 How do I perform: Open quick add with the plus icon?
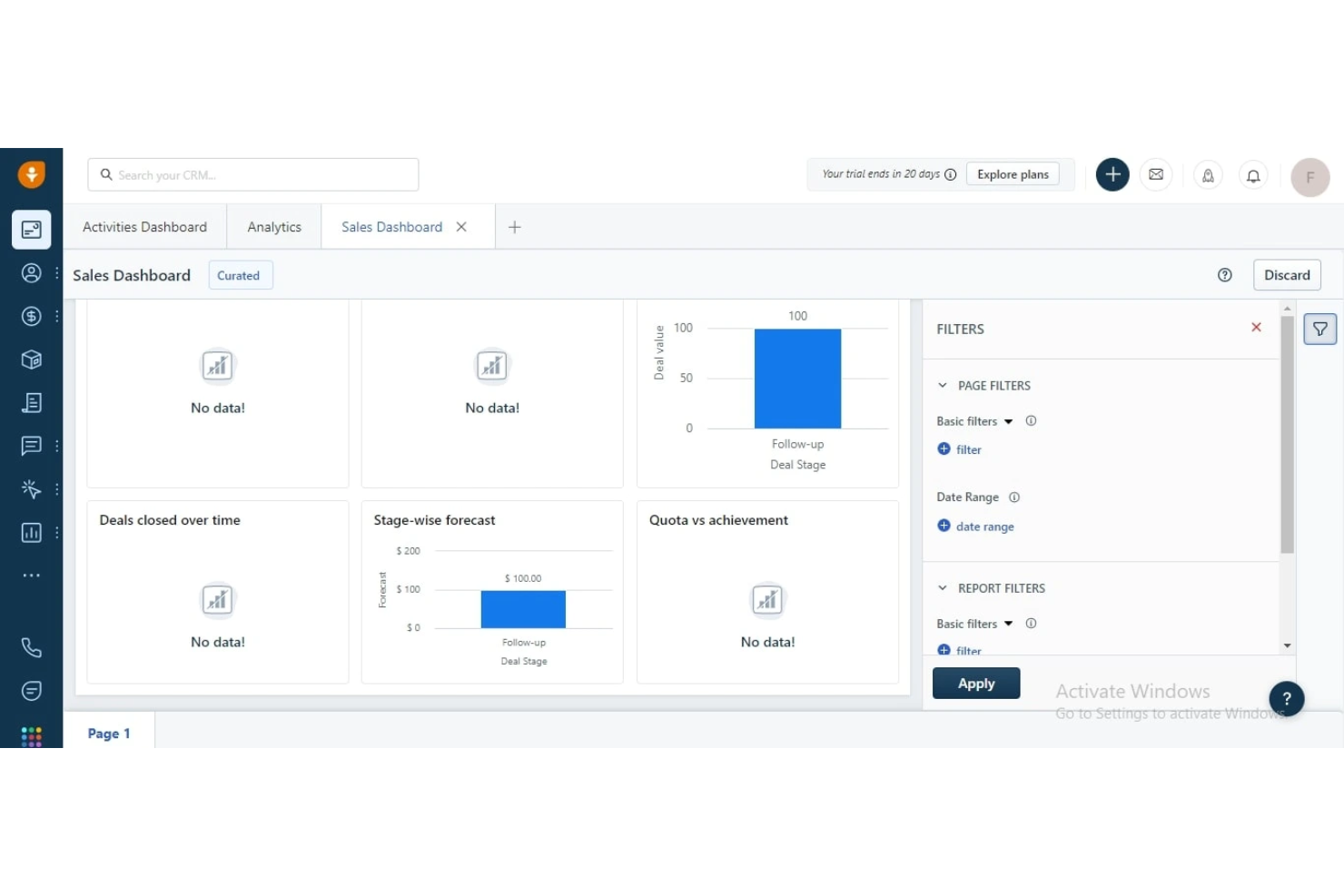(1112, 174)
